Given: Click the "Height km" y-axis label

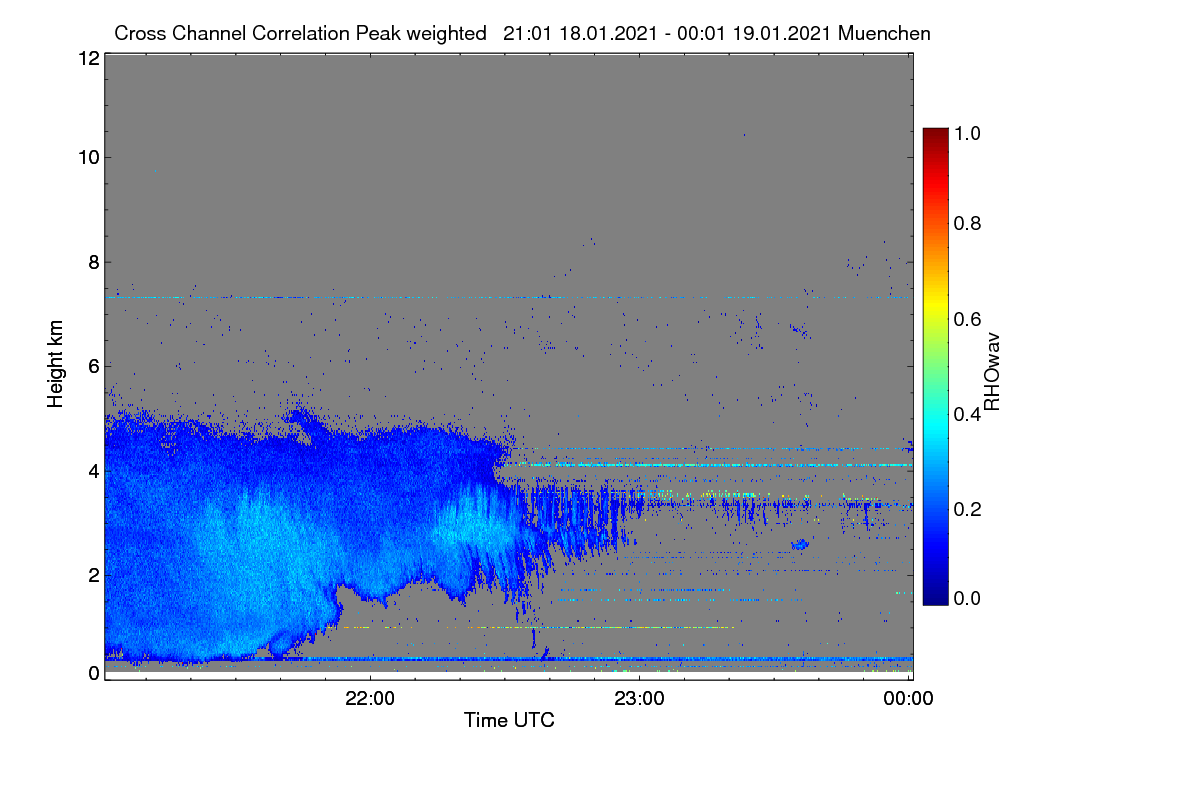Looking at the screenshot, I should [x=55, y=363].
